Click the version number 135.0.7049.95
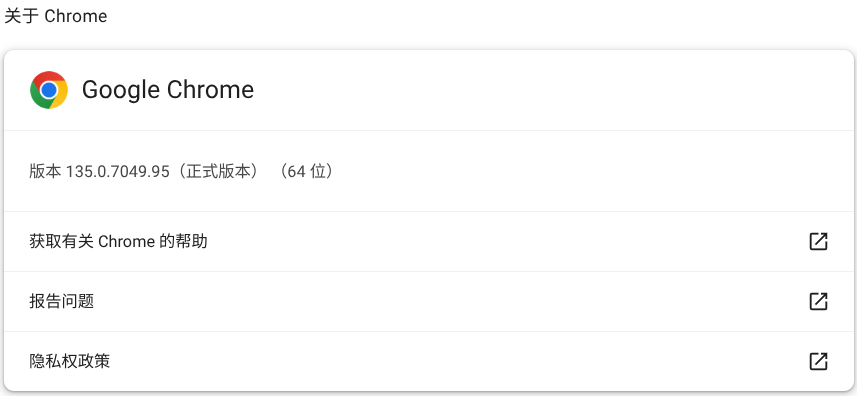This screenshot has width=857, height=396. (118, 172)
